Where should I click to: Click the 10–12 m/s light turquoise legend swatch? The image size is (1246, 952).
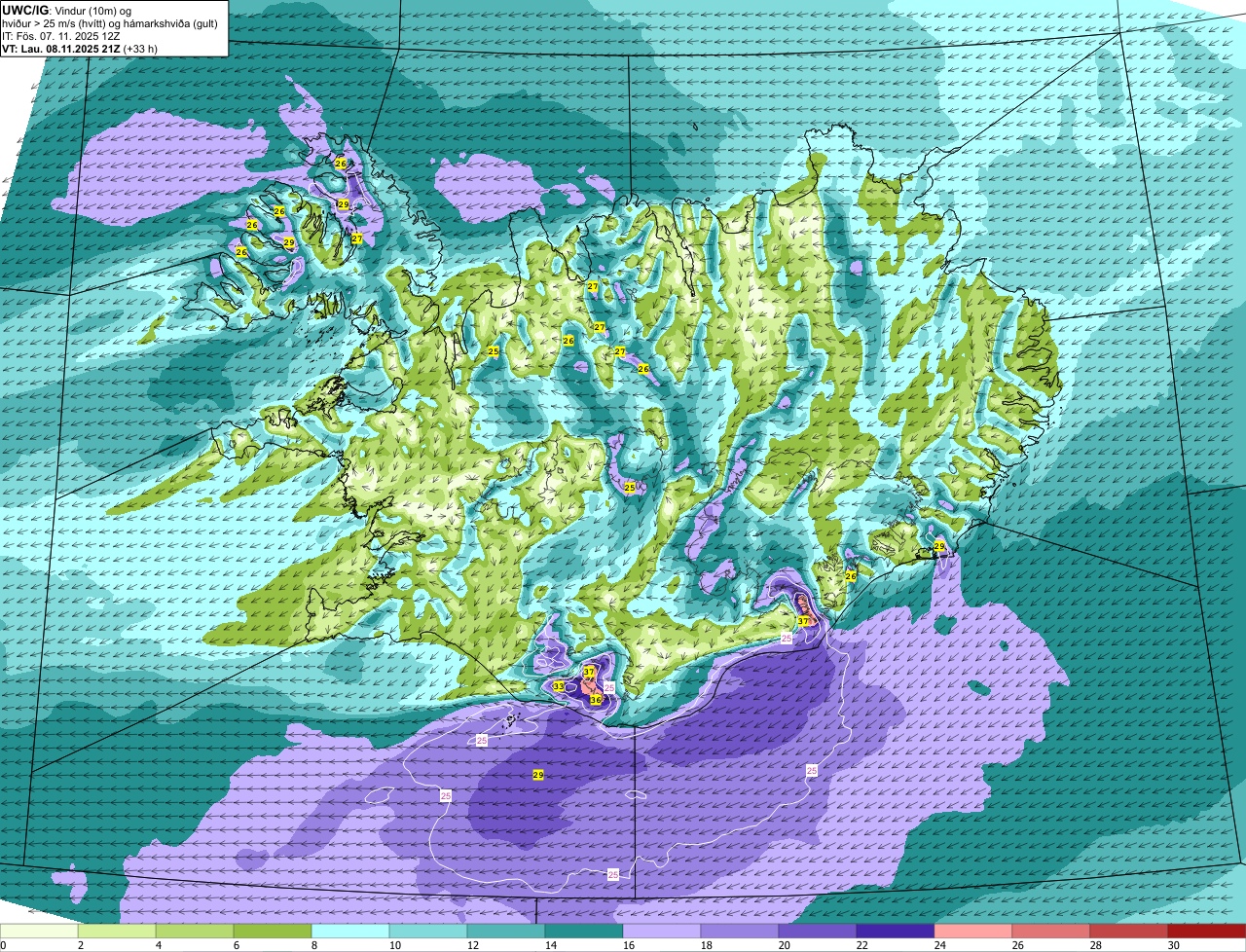pyautogui.click(x=428, y=932)
